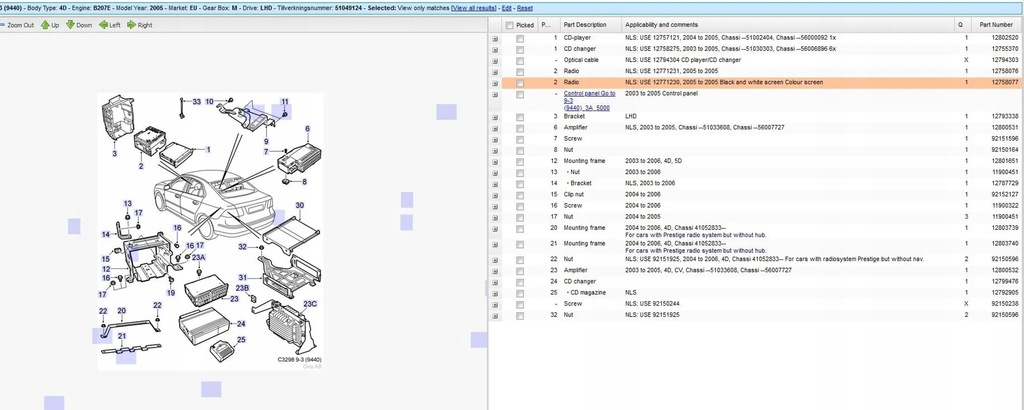The width and height of the screenshot is (1024, 410).
Task: Click part number 11900322
Action: [x=1004, y=206]
